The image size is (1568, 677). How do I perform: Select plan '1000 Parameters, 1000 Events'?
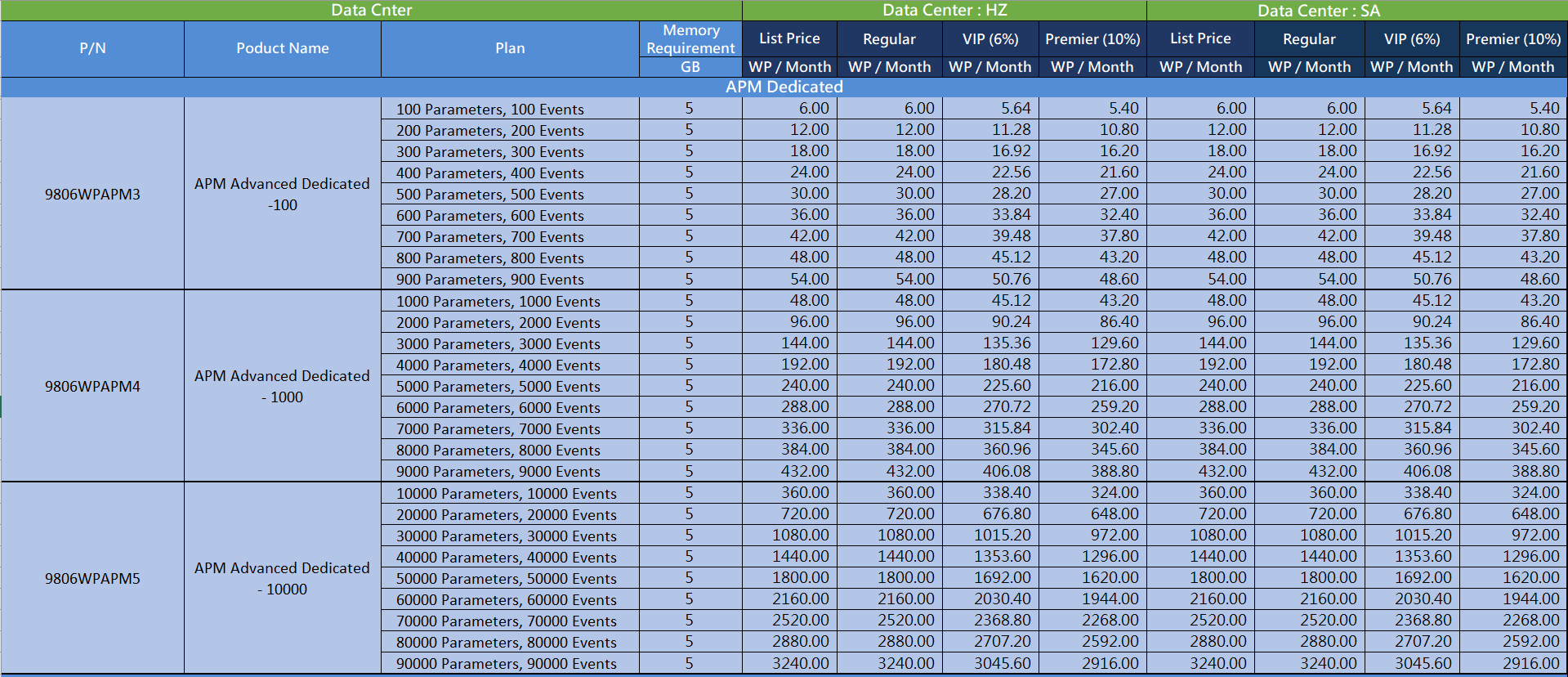[x=510, y=301]
